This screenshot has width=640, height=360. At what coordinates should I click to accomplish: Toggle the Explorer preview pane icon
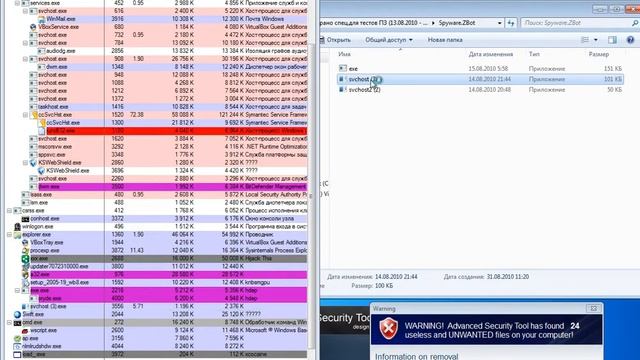[x=612, y=40]
